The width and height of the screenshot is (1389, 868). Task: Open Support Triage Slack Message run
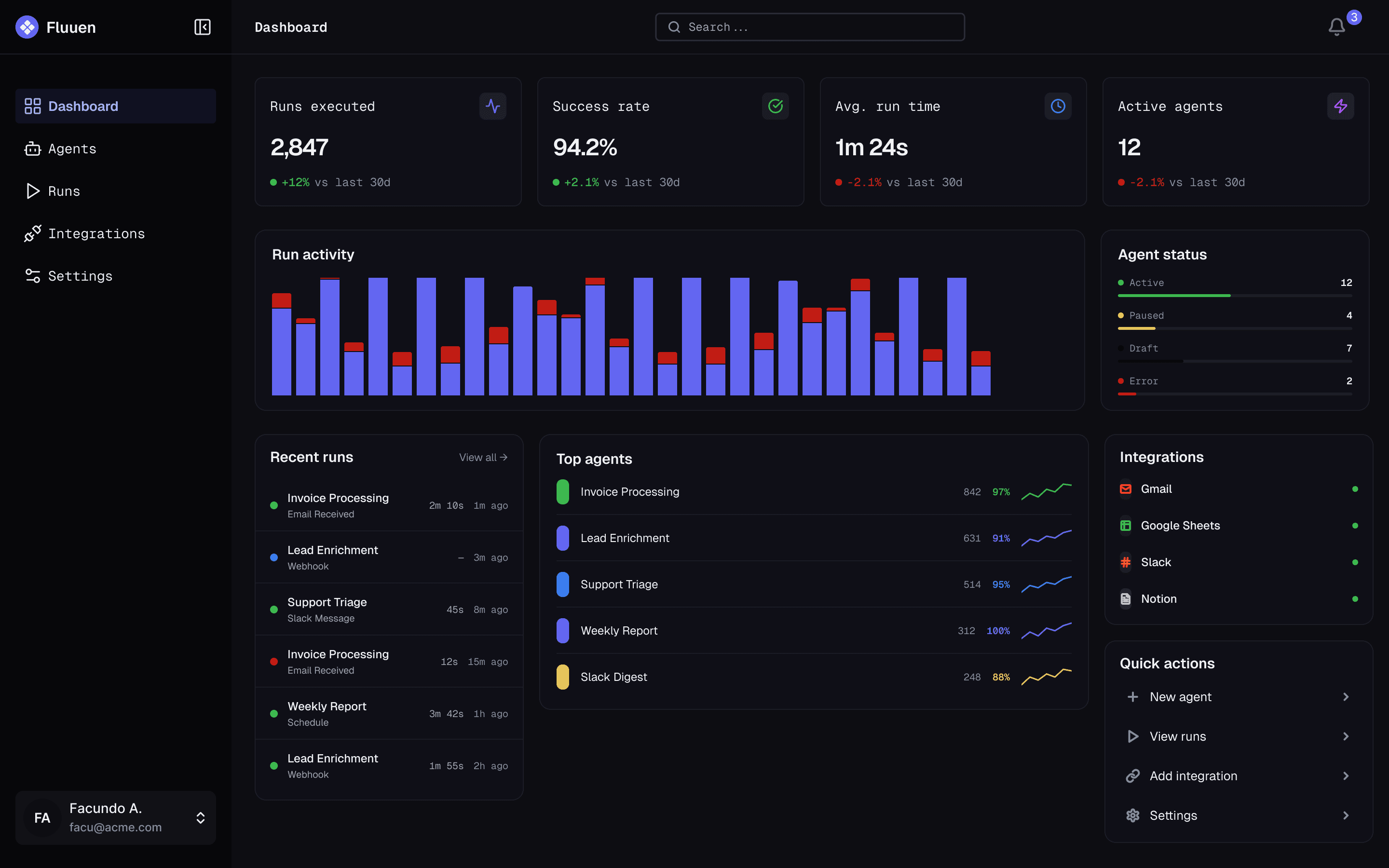(389, 610)
